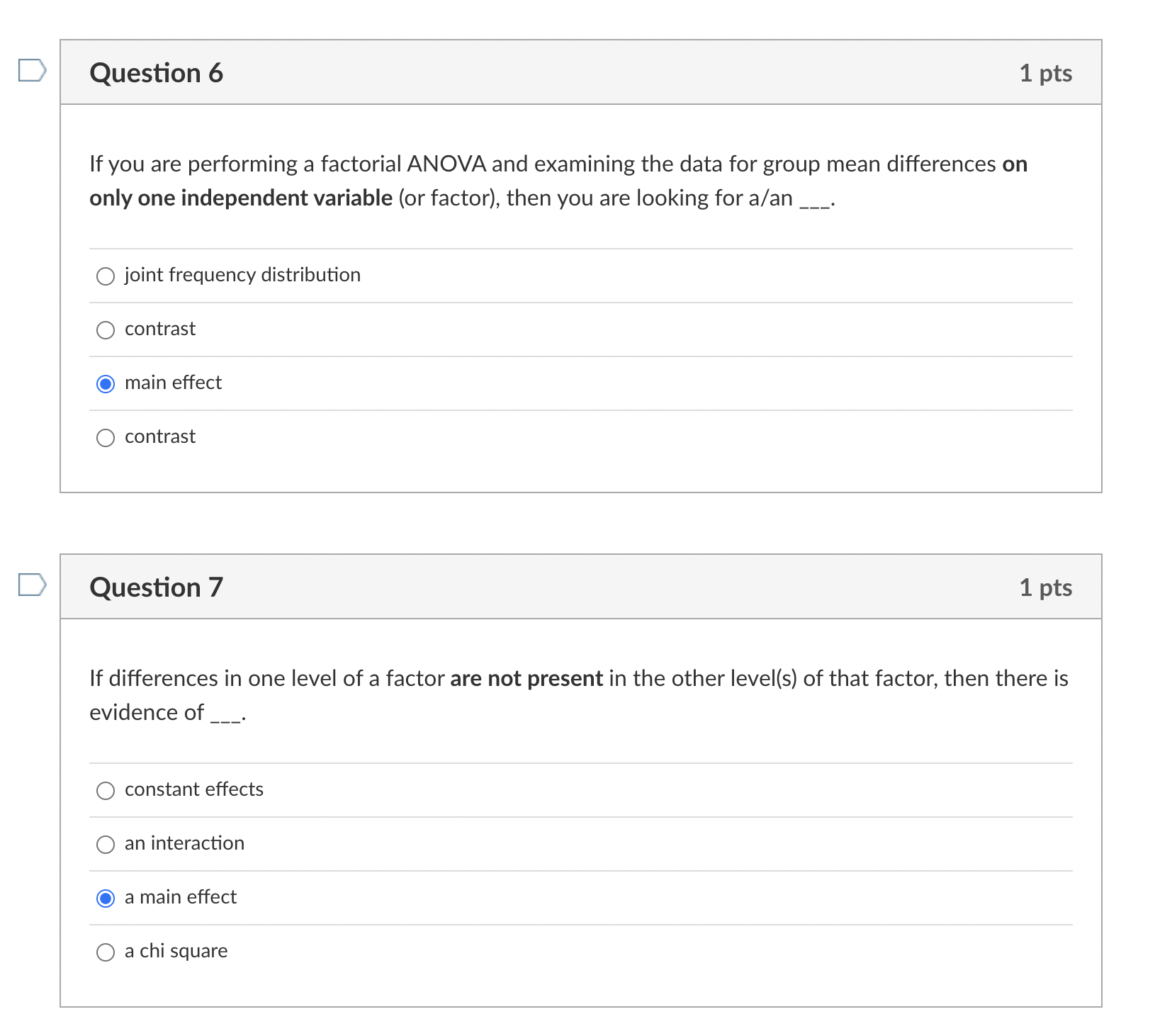
Task: Select the "main effect" radio button
Action: [x=105, y=384]
